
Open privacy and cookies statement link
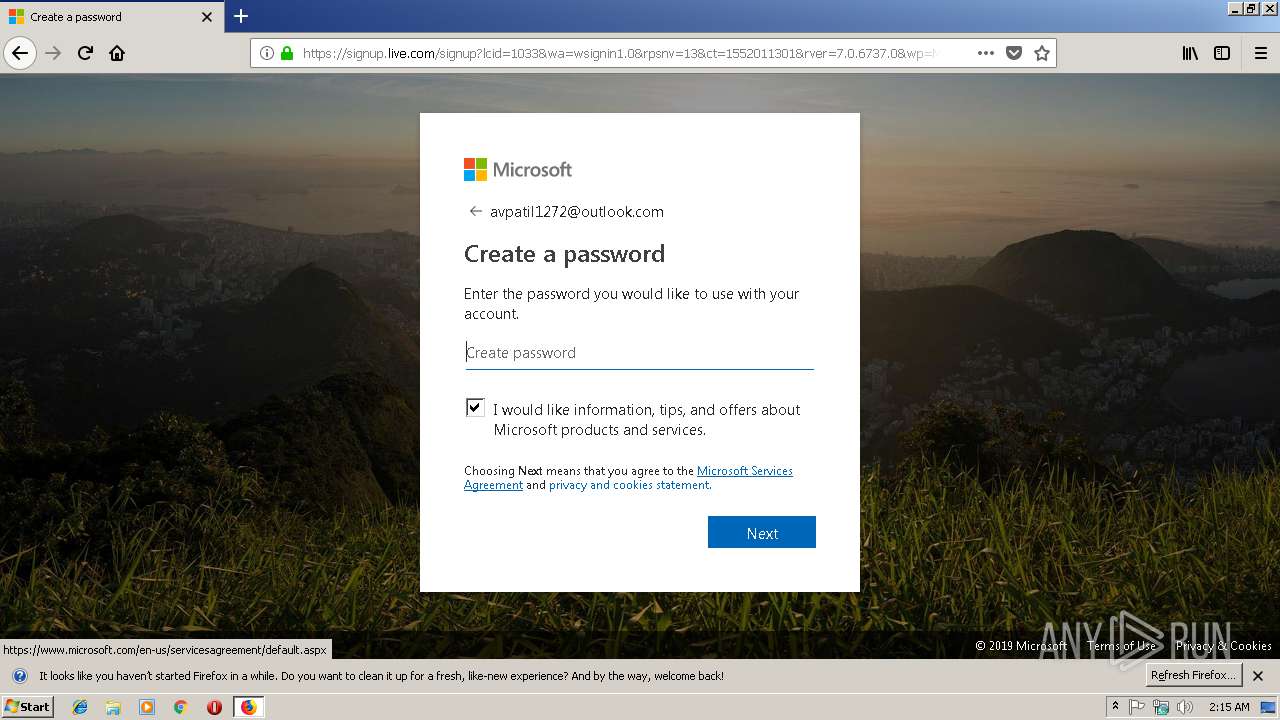(x=629, y=485)
